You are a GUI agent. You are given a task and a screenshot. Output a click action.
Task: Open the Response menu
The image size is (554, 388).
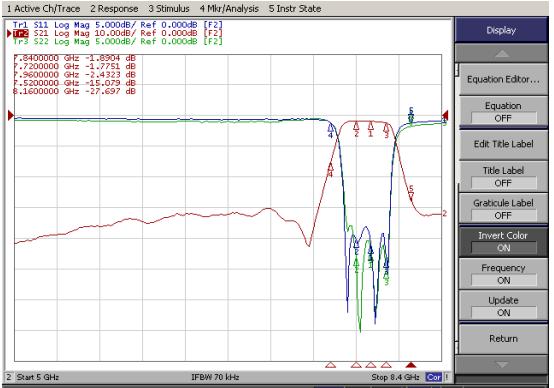click(114, 9)
